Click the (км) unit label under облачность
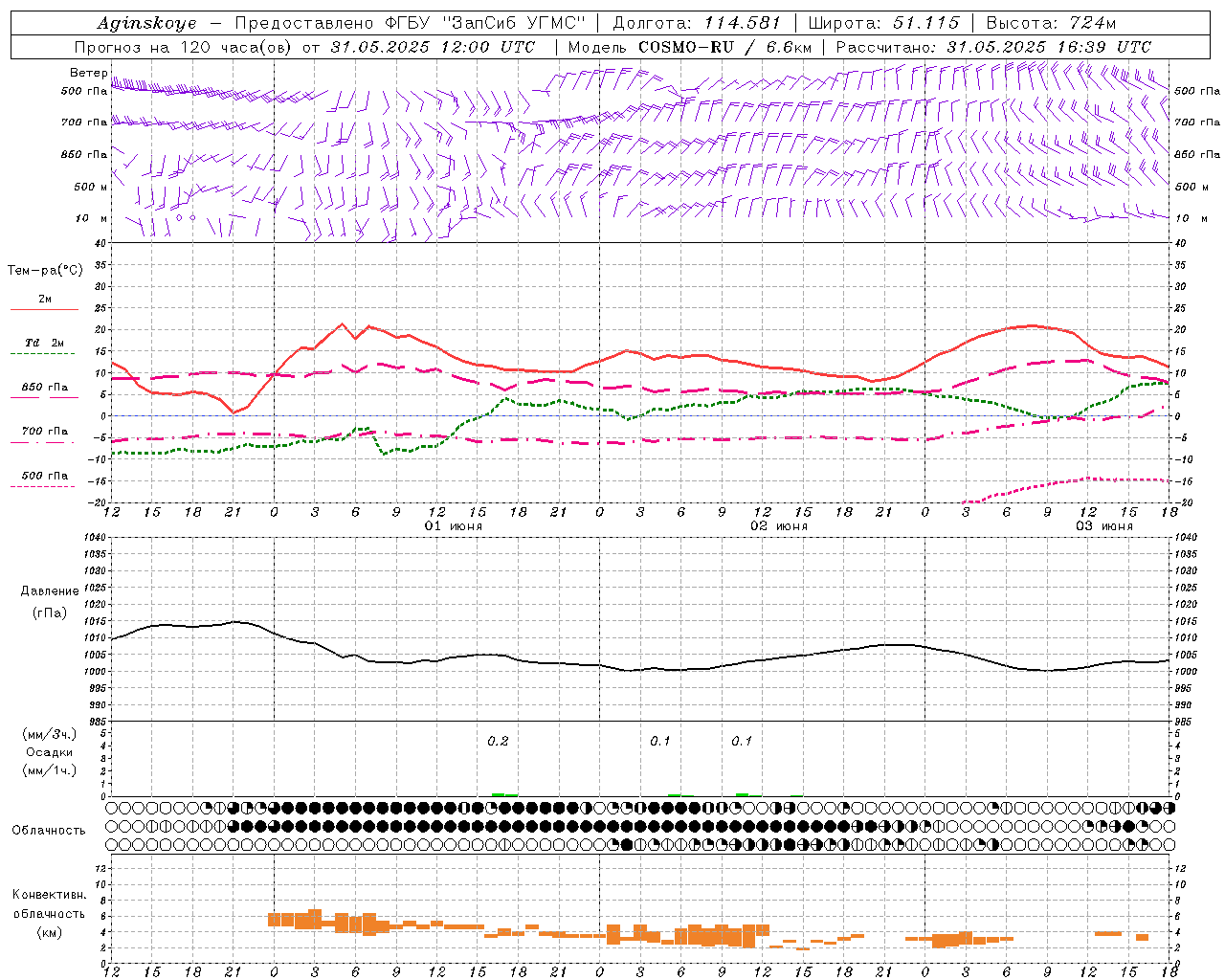1225x980 pixels. pos(49,932)
